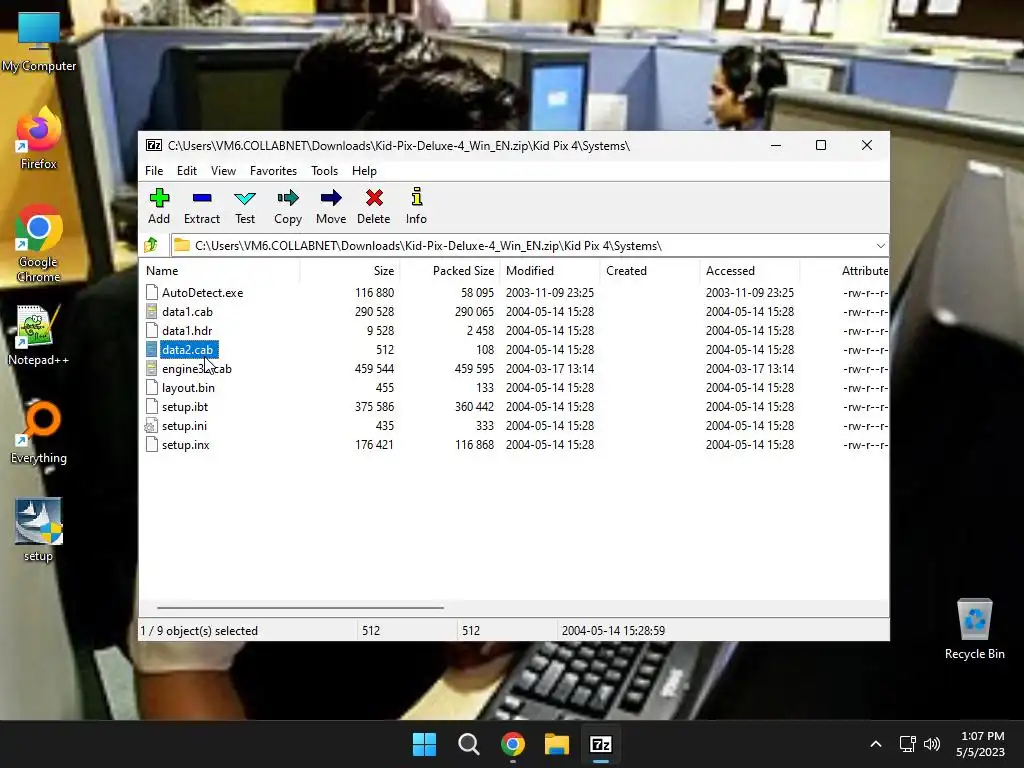Open the Help menu

point(364,170)
